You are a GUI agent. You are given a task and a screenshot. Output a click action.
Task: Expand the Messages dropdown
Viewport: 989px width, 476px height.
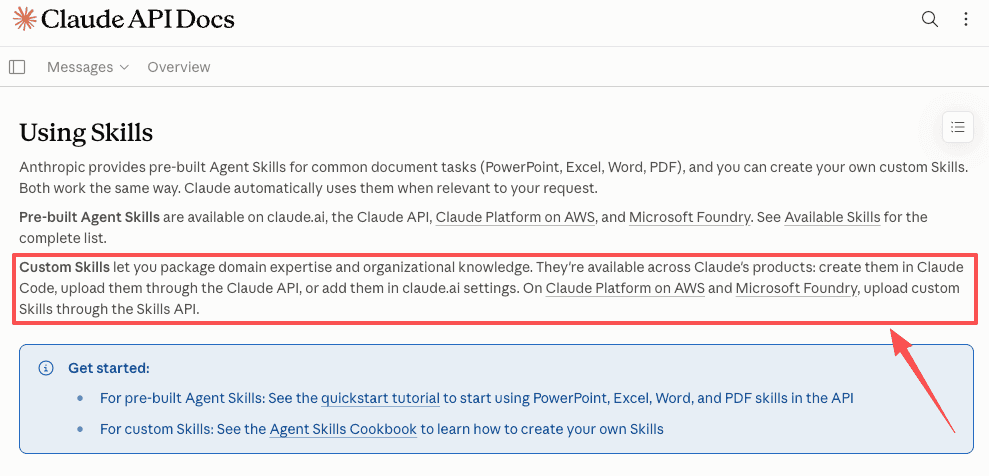[x=88, y=67]
